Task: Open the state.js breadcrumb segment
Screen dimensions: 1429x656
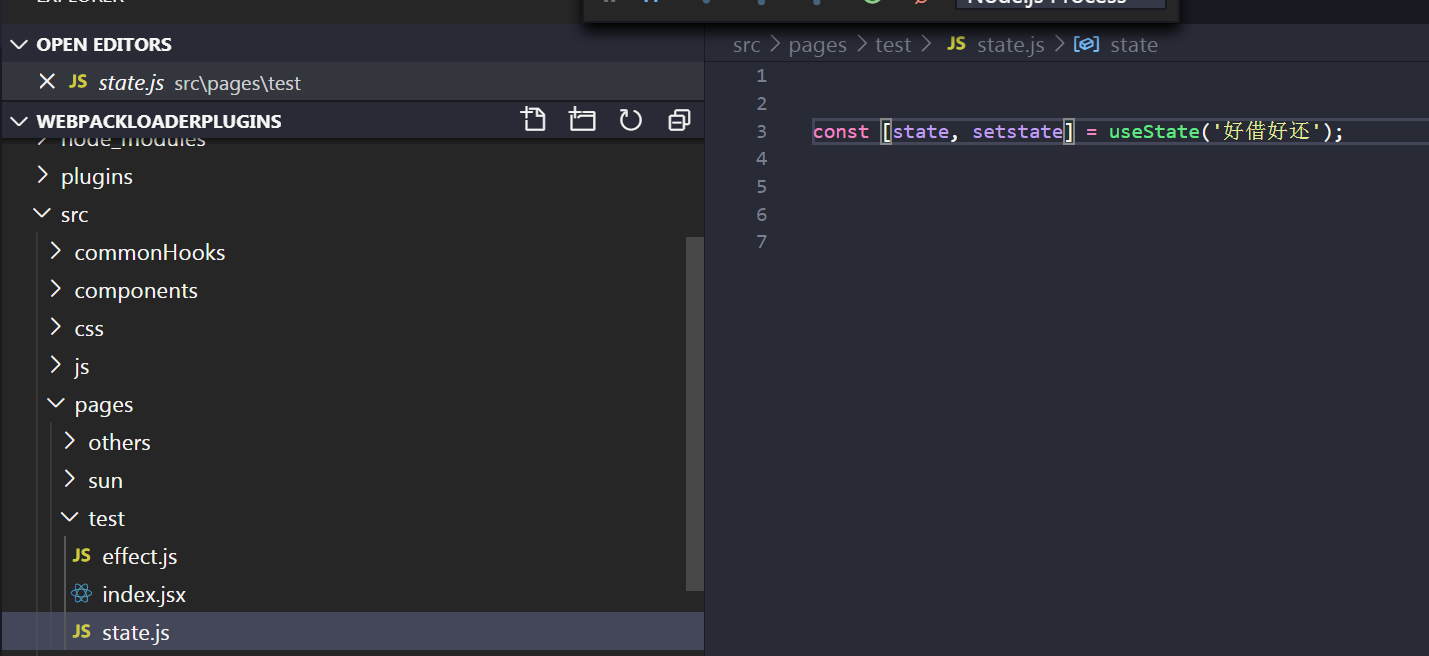Action: (995, 45)
